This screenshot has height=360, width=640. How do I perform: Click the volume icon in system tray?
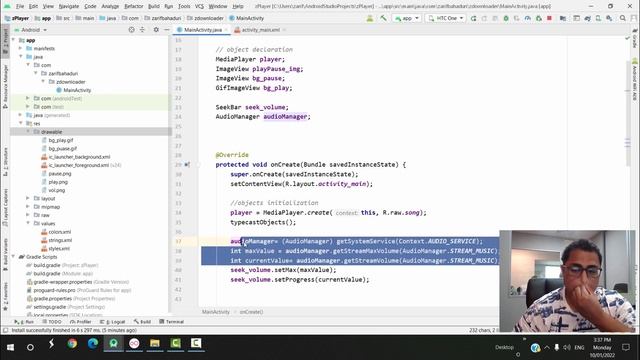tap(567, 347)
